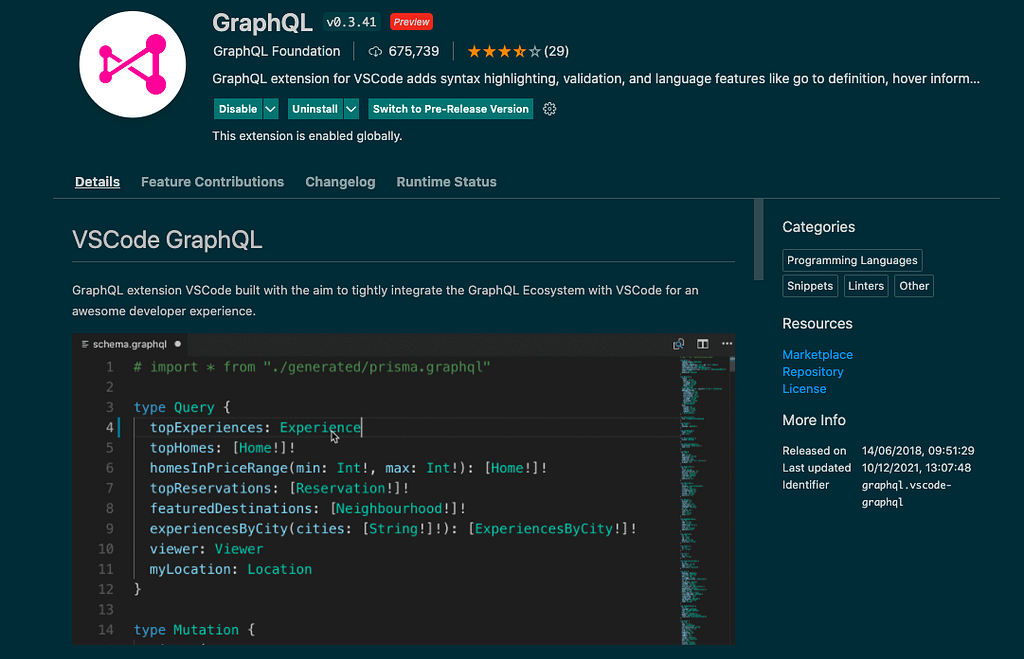Click the Programming Languages category tag
The width and height of the screenshot is (1024, 659).
852,260
